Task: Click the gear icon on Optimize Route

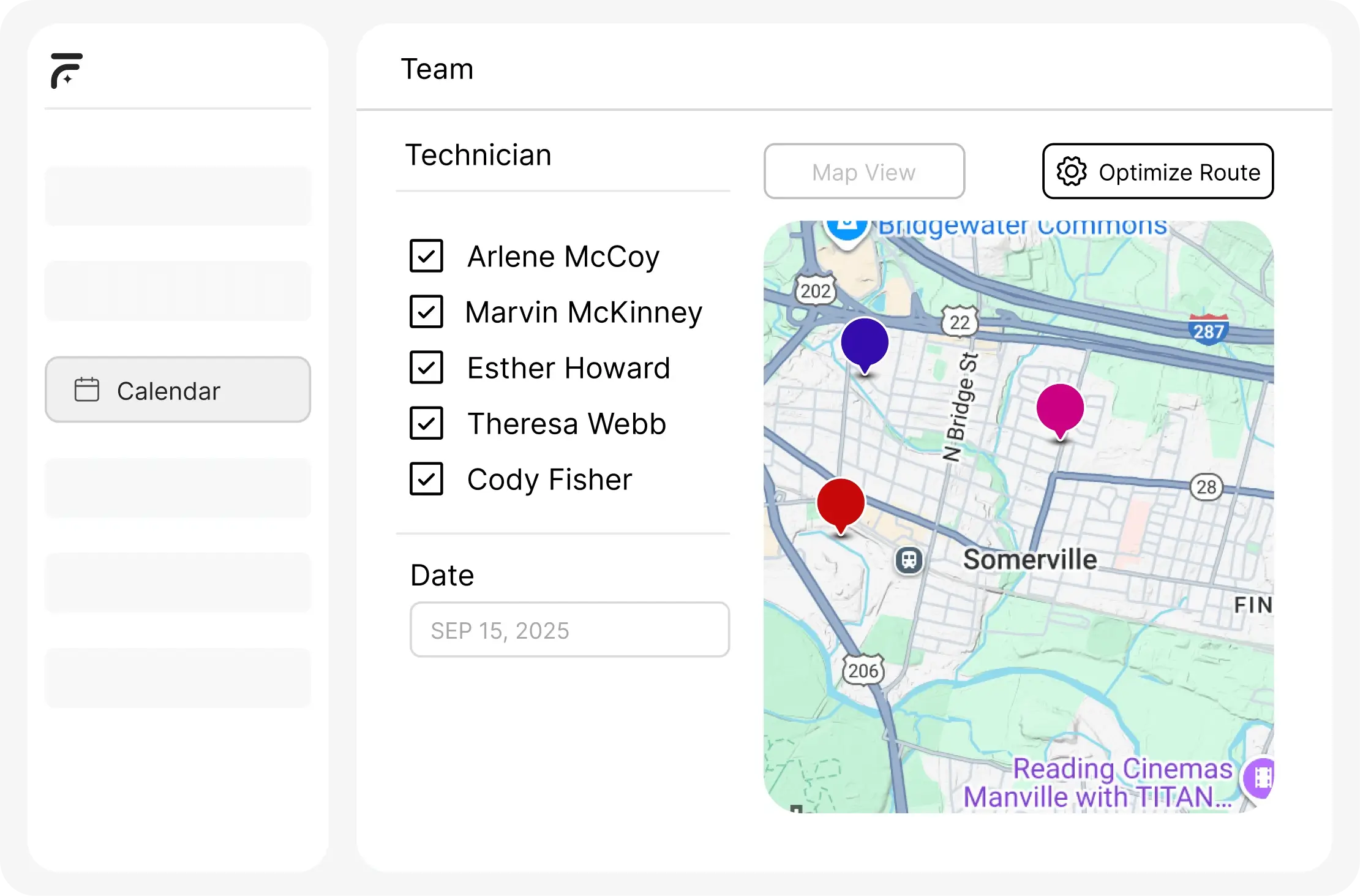Action: [x=1072, y=171]
